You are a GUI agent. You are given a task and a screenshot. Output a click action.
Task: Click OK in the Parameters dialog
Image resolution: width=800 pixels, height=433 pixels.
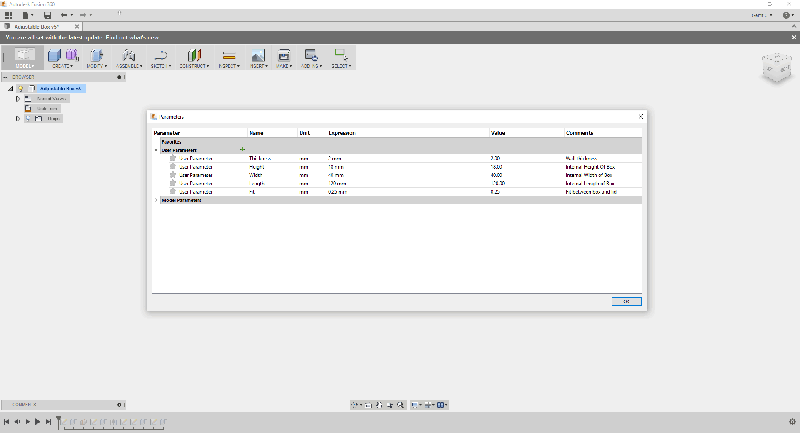[626, 301]
